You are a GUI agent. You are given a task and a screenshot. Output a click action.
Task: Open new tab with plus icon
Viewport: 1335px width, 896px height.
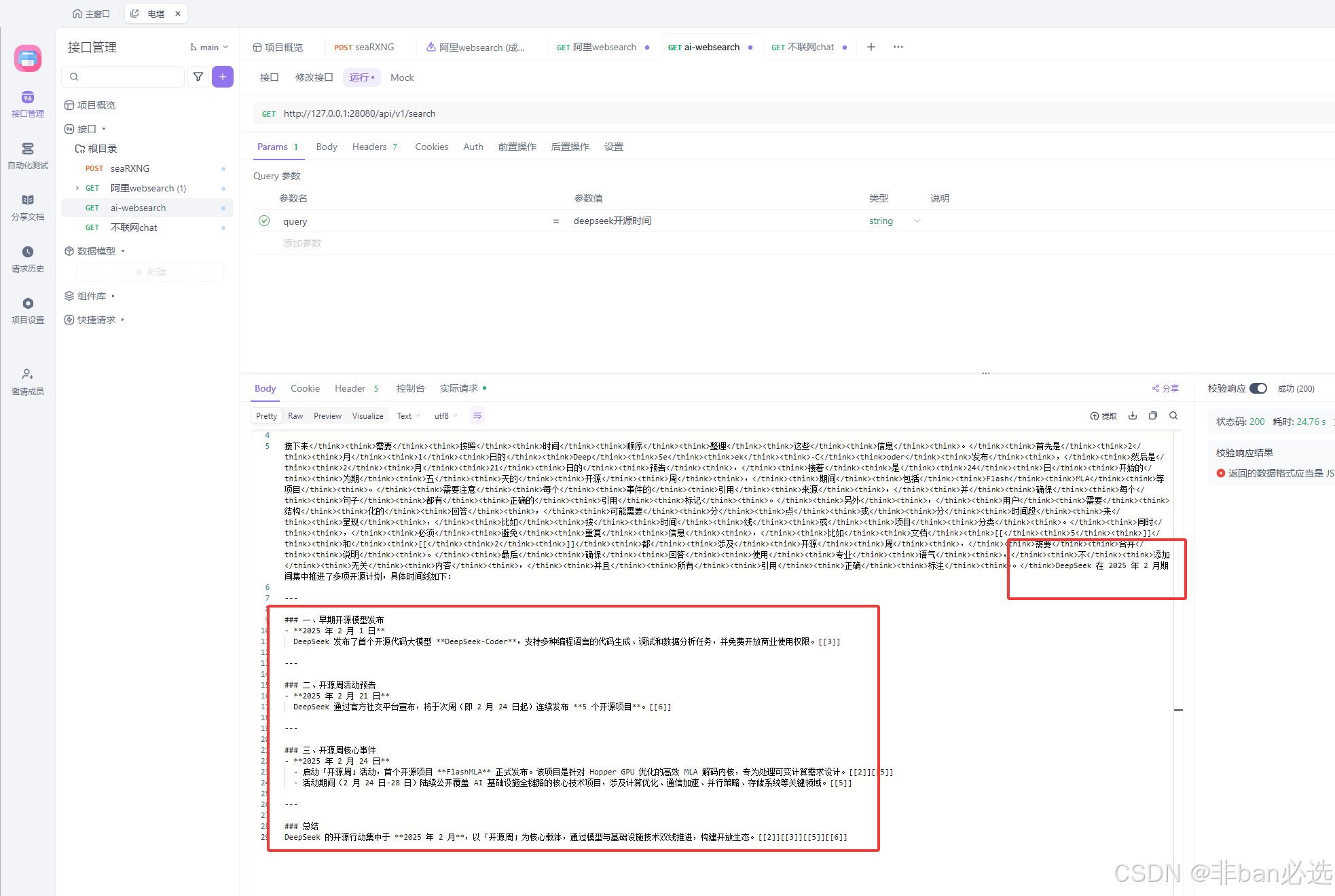tap(871, 47)
